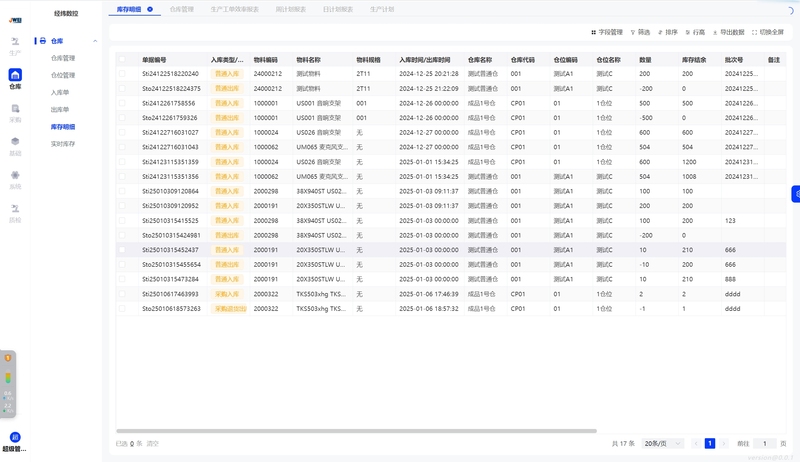Check the row Sti24122518220240
This screenshot has width=800, height=462.
click(x=122, y=73)
